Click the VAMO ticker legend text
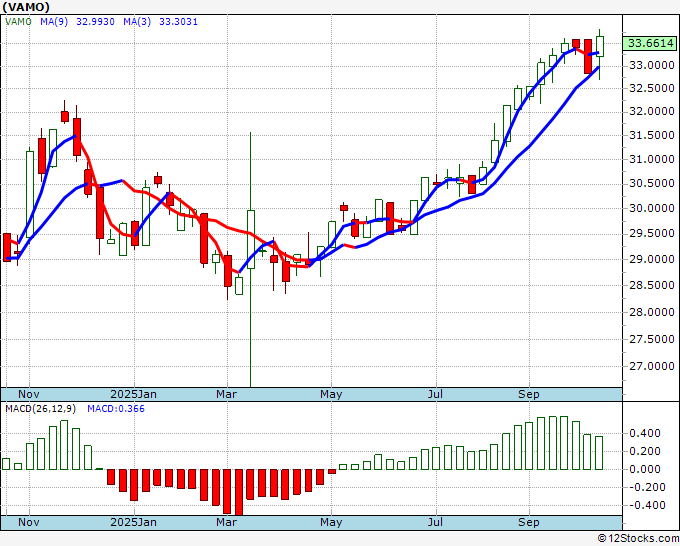 point(18,22)
